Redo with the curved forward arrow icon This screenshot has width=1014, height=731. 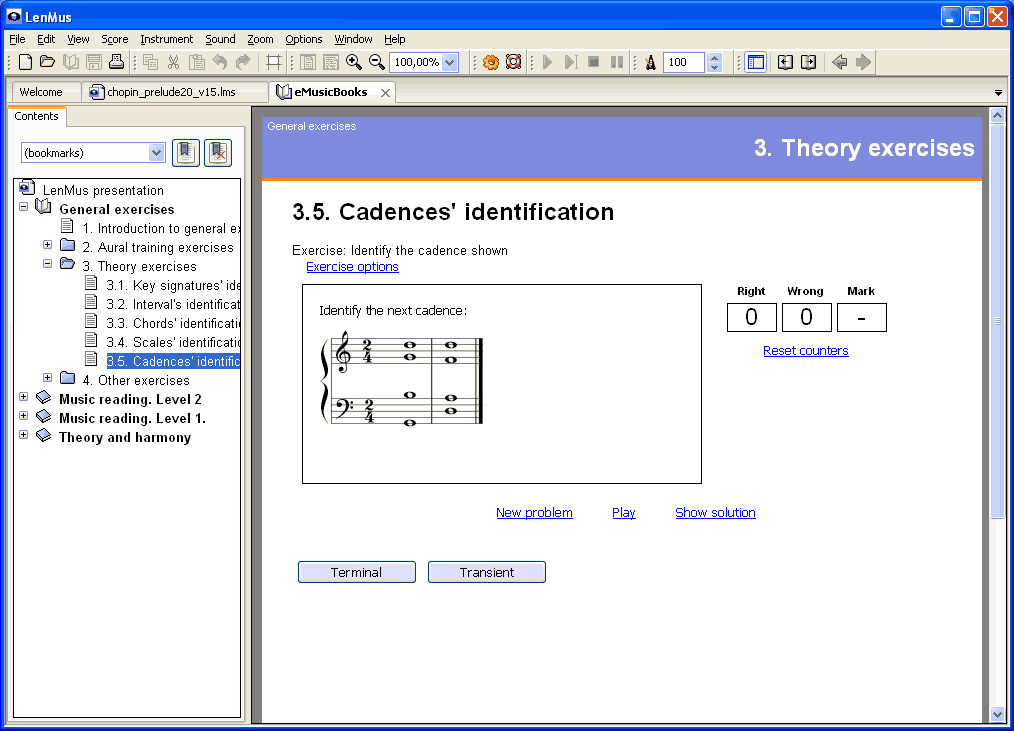[x=243, y=62]
